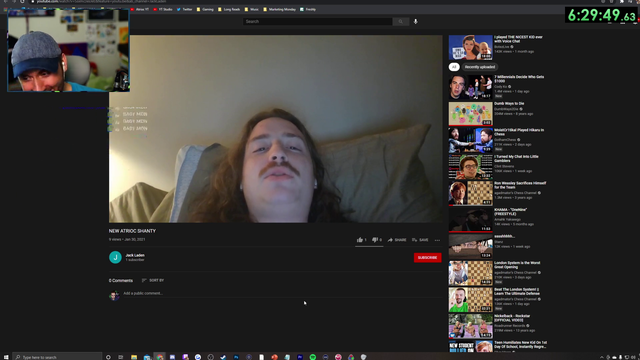Open the Gaming bookmarks folder
This screenshot has width=640, height=360.
coord(205,9)
